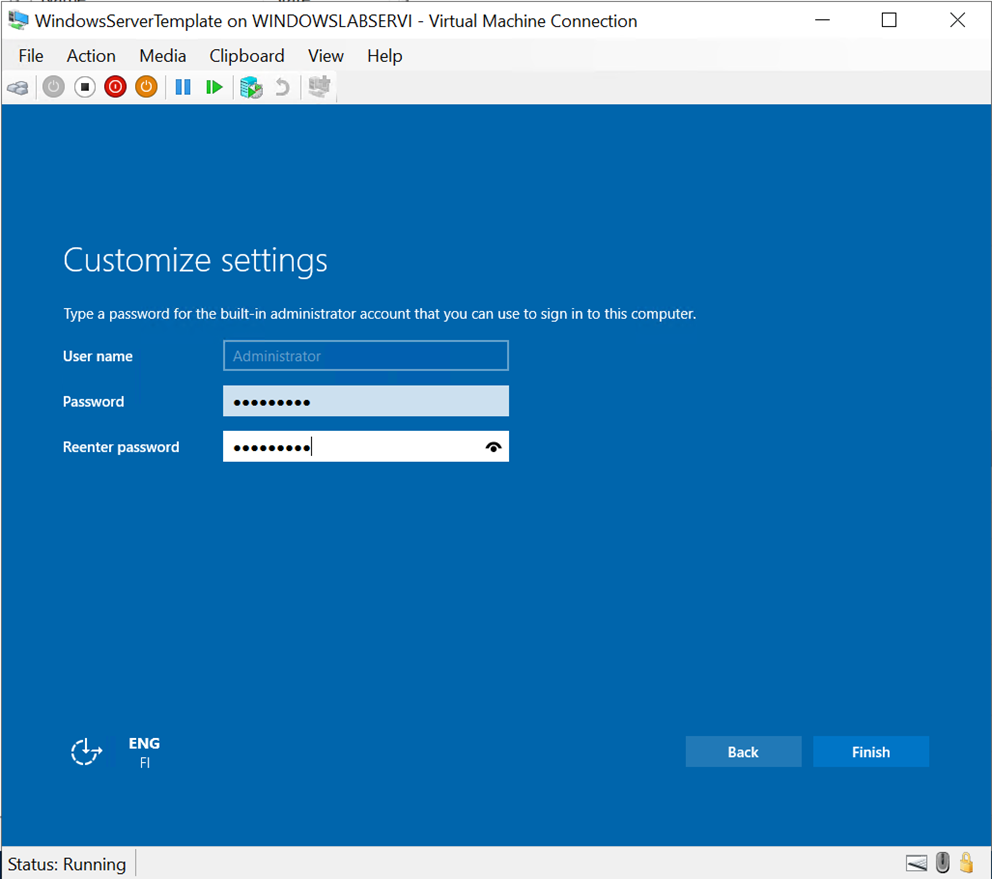Click the orange Save state icon
The image size is (992, 879).
[146, 88]
